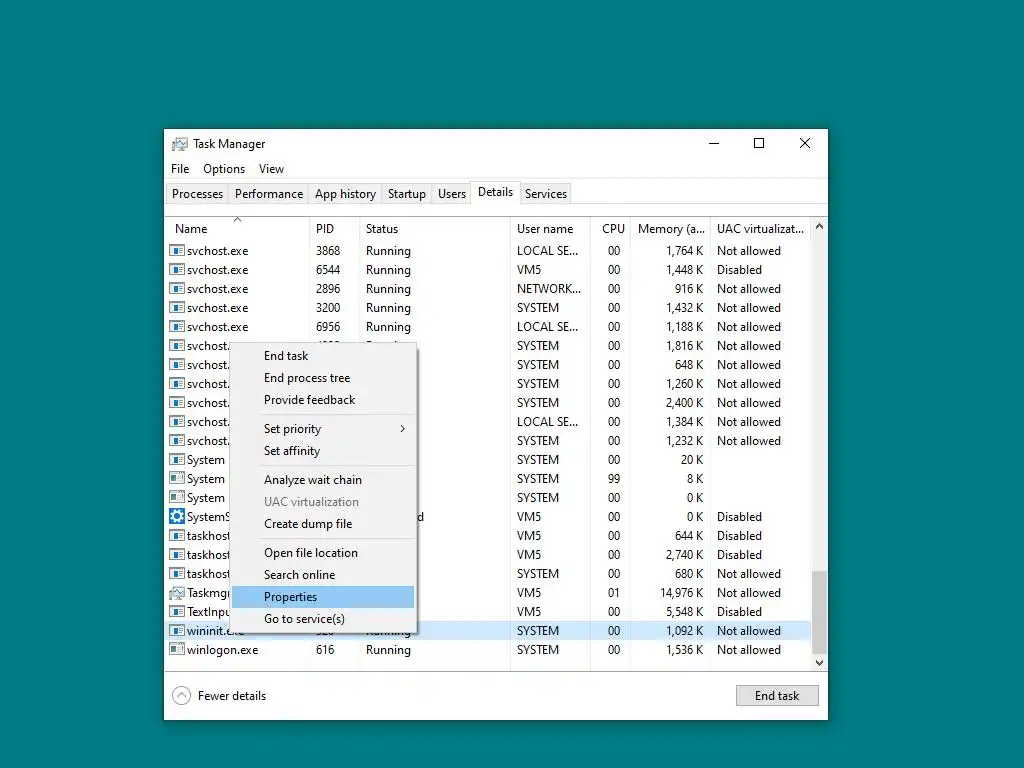Click the Task Manager title bar icon

click(180, 144)
